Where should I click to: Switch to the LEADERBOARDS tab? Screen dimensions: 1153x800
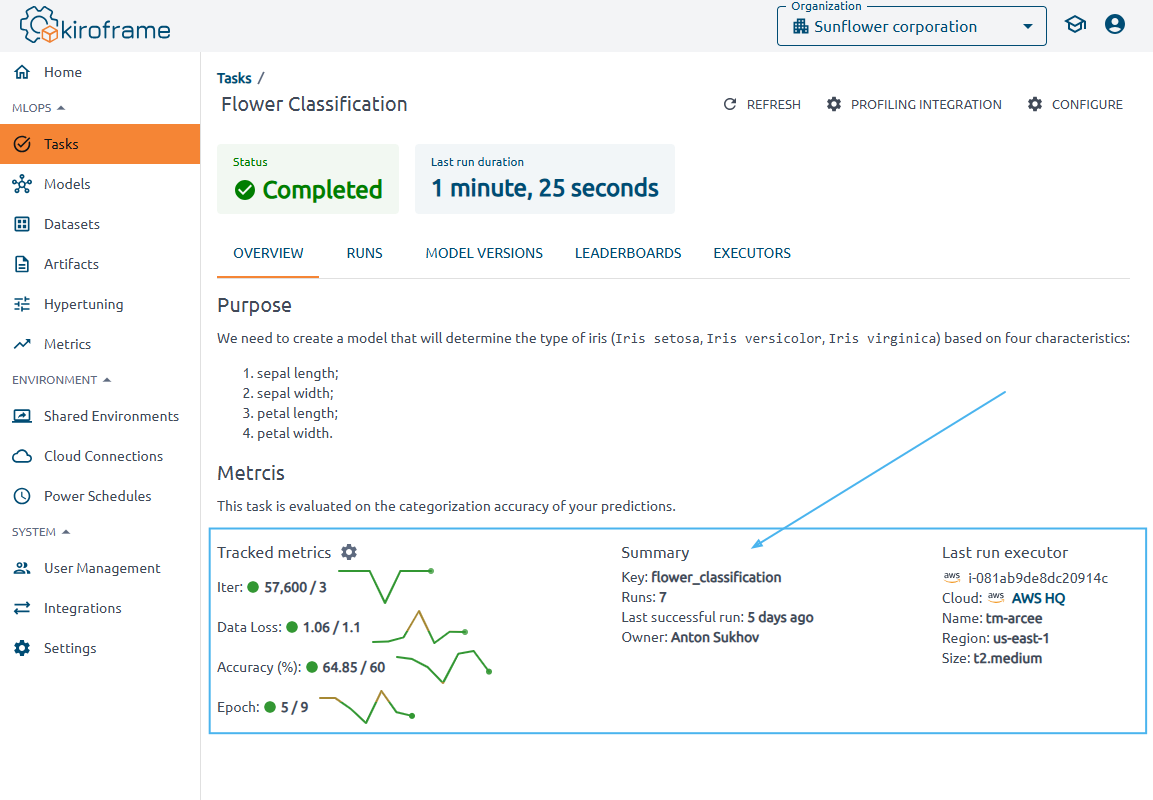click(628, 253)
